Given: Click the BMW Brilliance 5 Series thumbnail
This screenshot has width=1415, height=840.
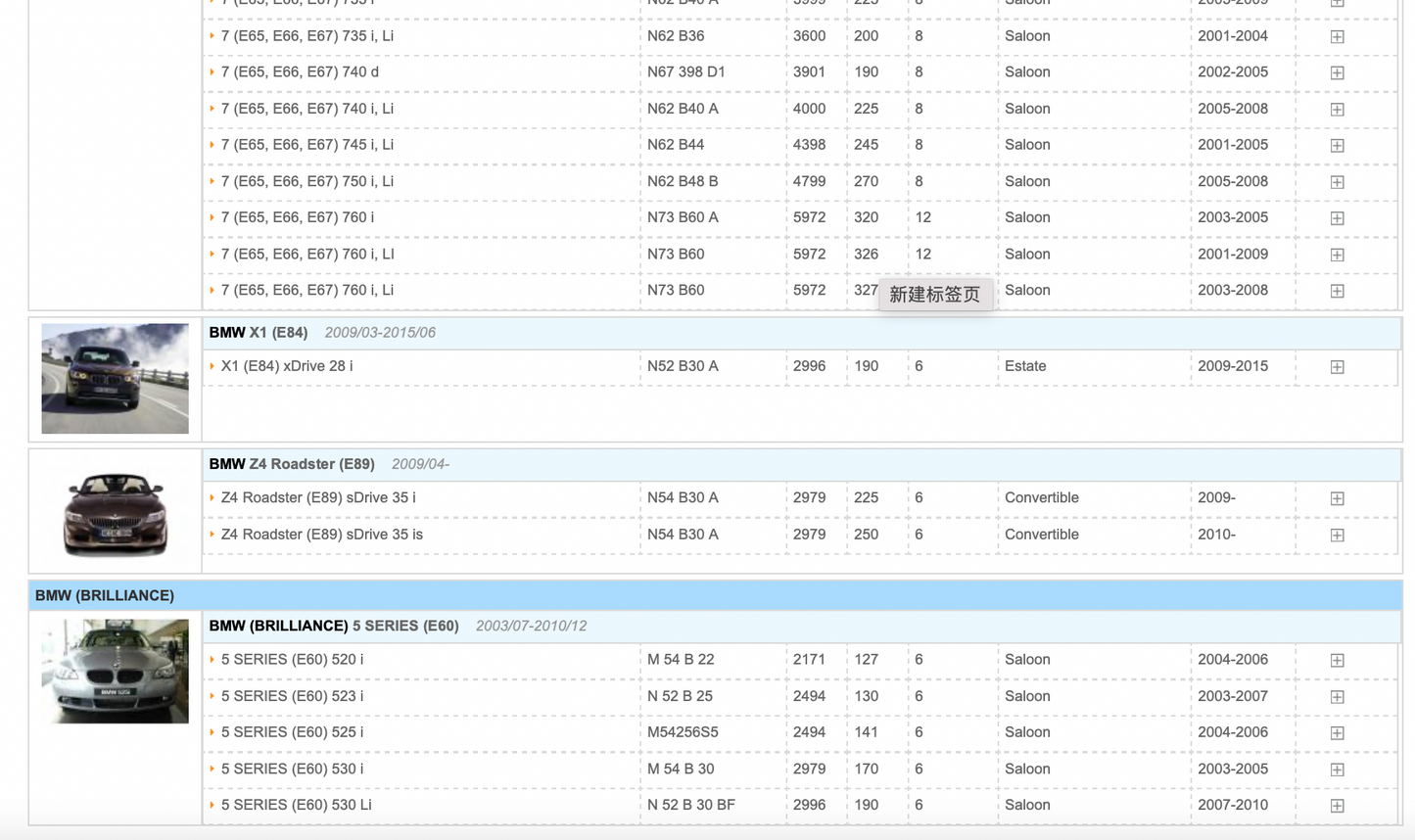Looking at the screenshot, I should pyautogui.click(x=115, y=672).
